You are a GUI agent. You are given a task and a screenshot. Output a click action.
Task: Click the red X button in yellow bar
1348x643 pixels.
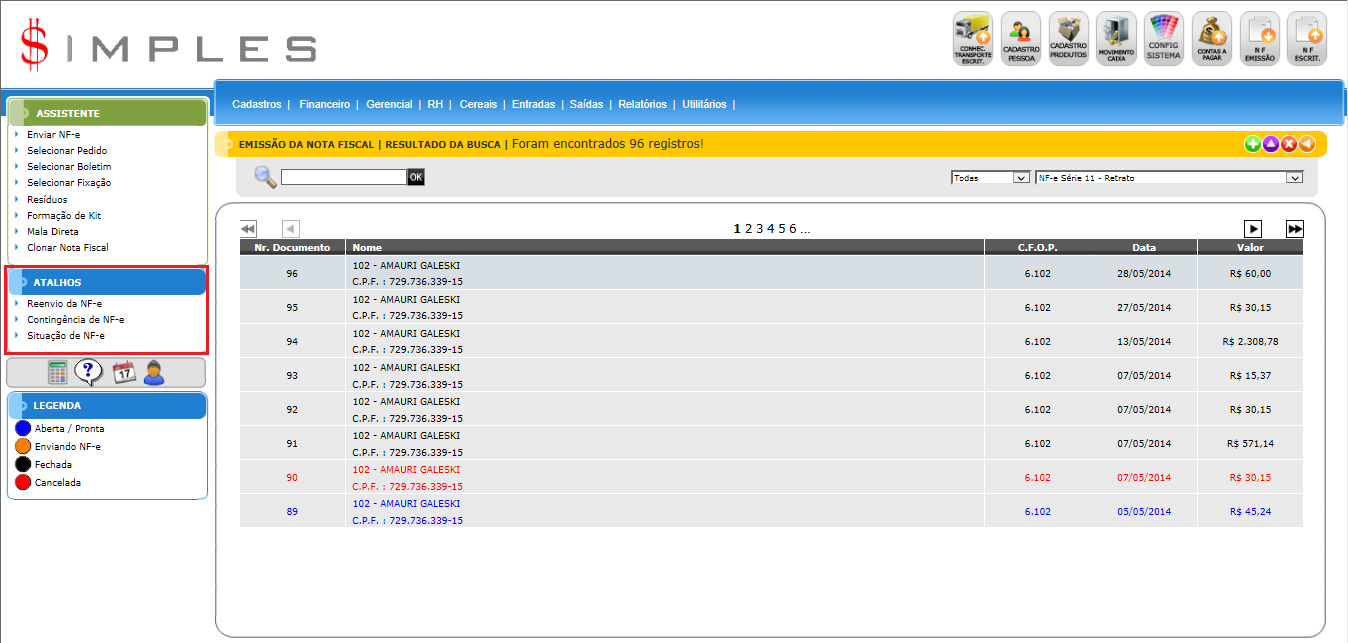pos(1289,144)
